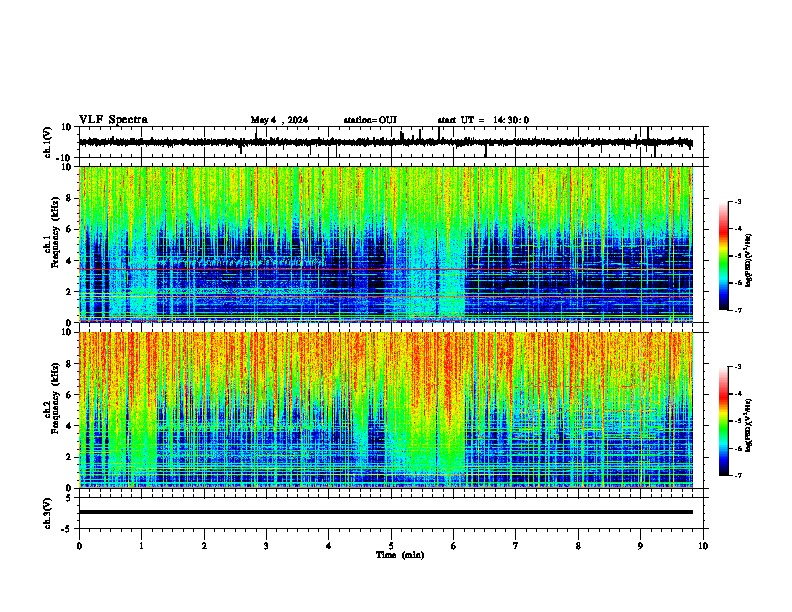Click the date label 'May 4, 2024'

coord(279,120)
